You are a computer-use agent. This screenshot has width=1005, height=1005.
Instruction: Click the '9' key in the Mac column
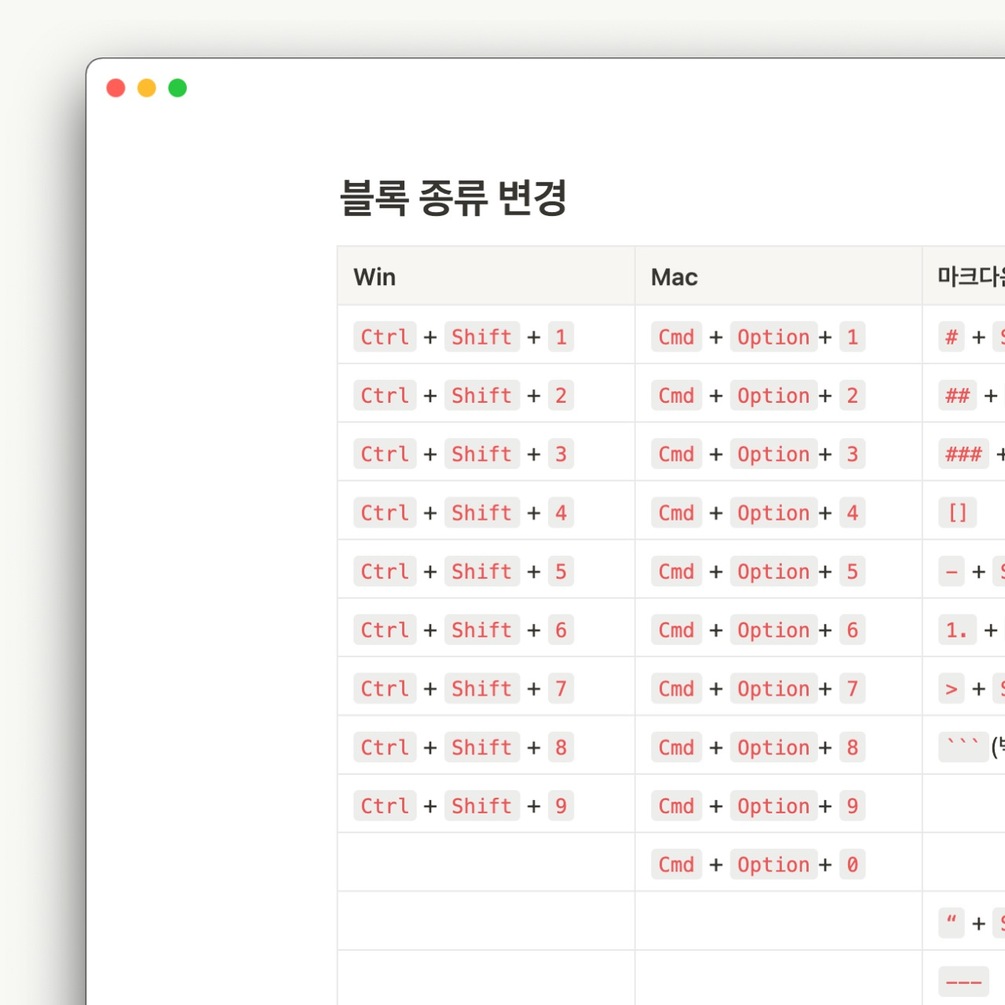[x=852, y=806]
